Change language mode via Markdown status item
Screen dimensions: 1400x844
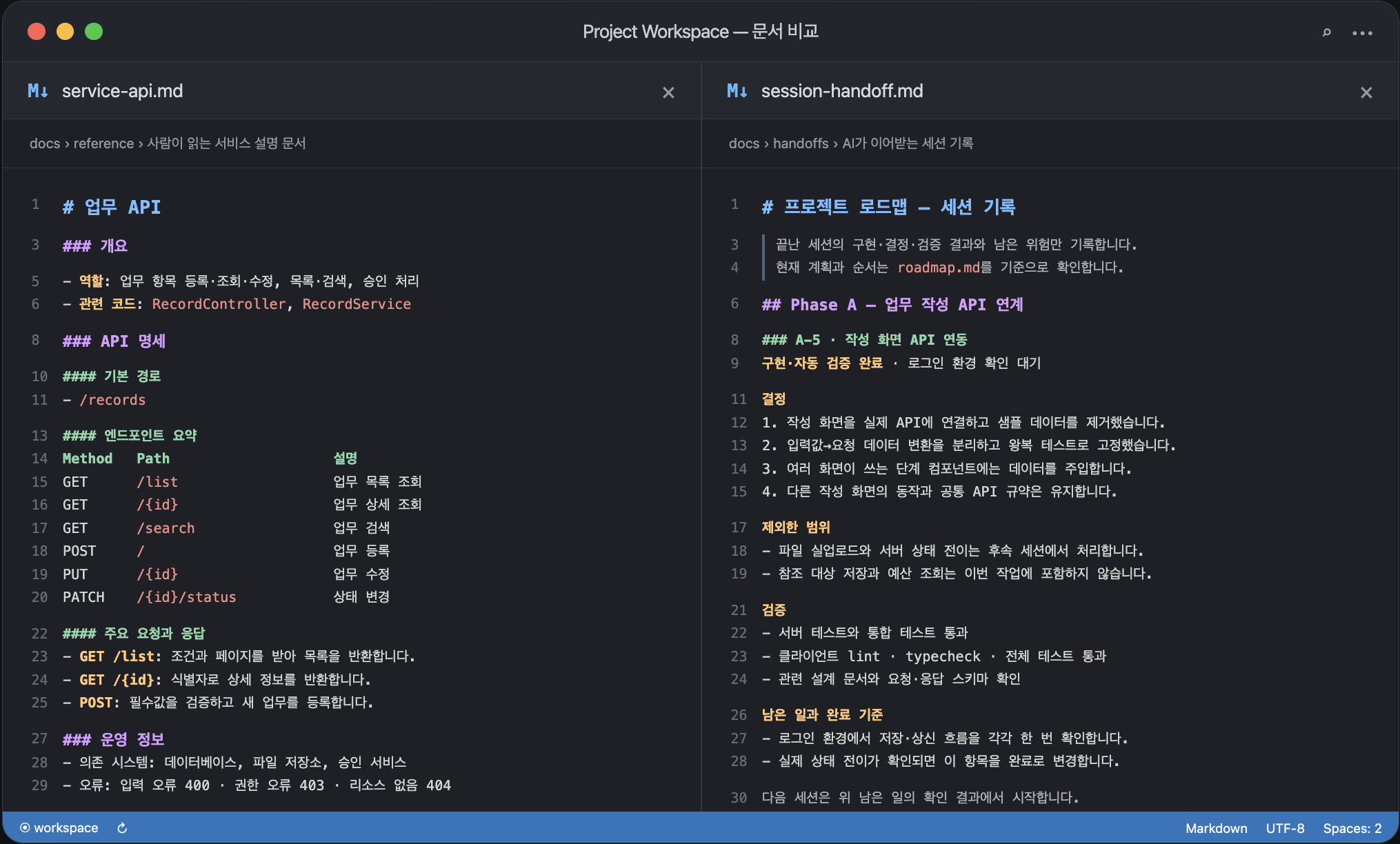coord(1216,828)
